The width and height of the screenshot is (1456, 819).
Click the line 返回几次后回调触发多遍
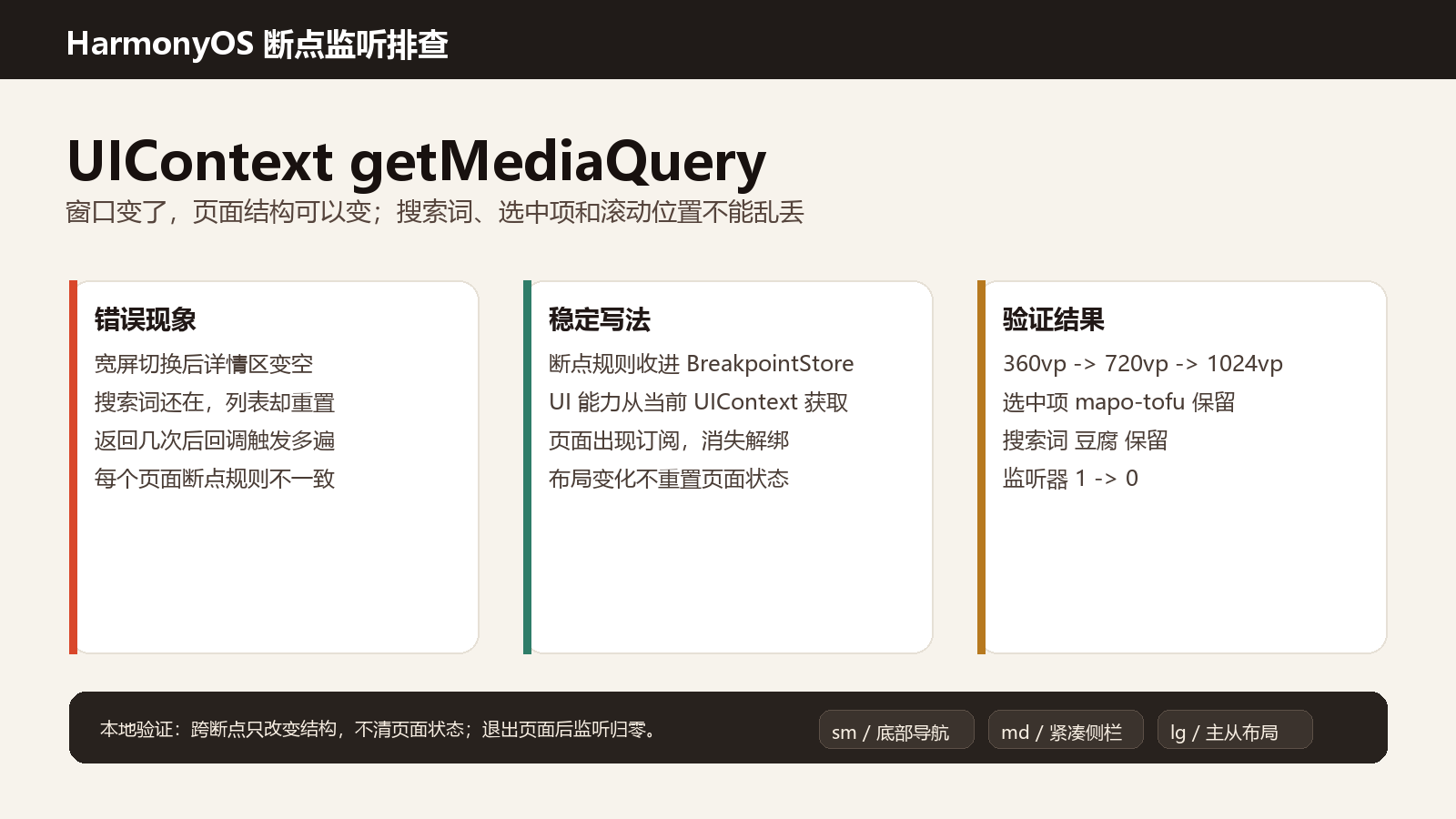[x=215, y=440]
